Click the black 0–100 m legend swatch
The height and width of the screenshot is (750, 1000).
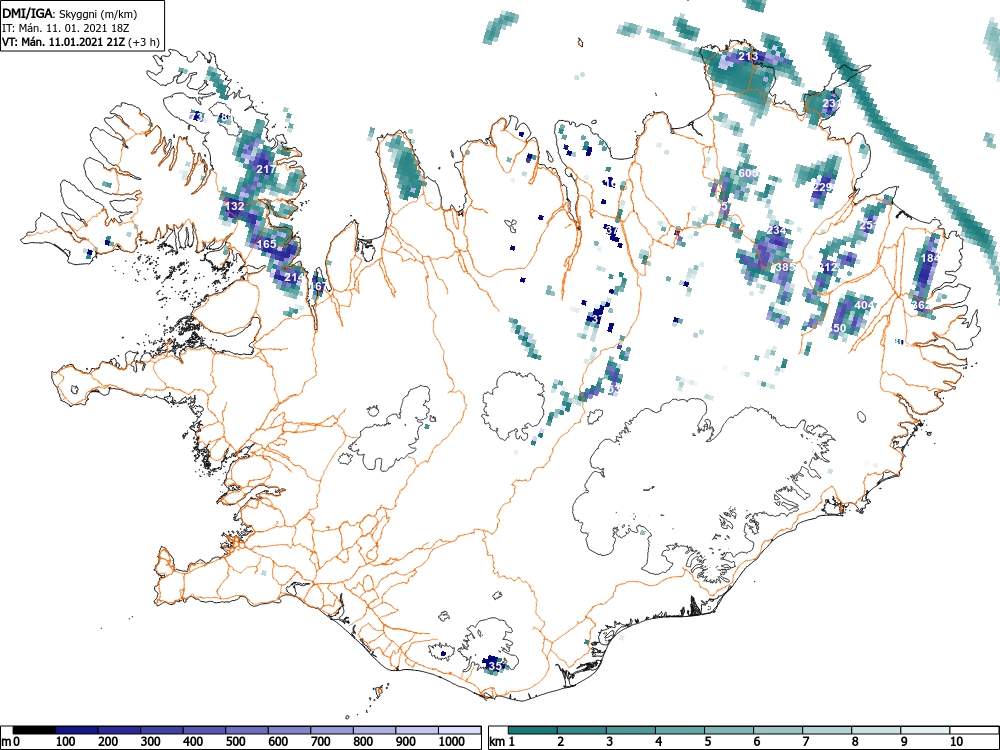34,730
